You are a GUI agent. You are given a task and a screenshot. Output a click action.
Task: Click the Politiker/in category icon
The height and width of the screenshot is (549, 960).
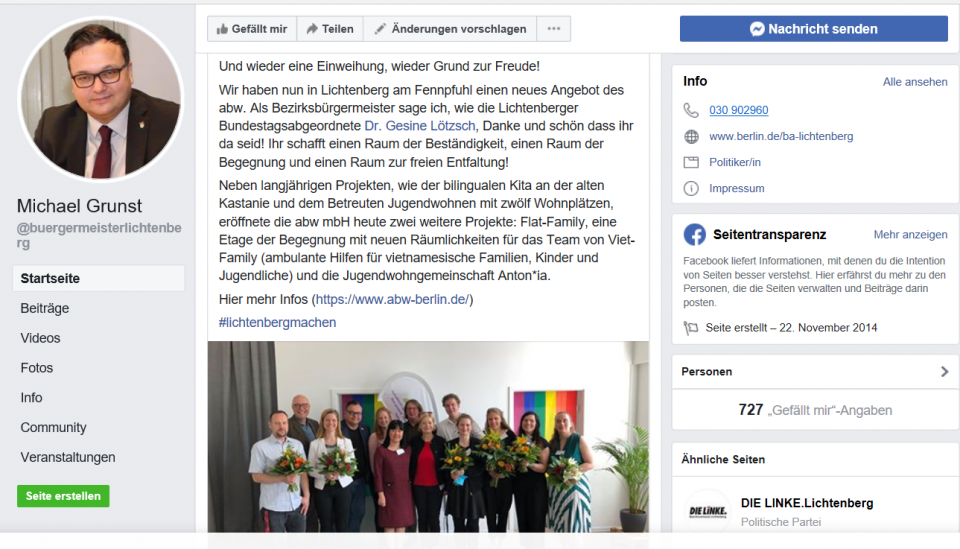tap(691, 162)
